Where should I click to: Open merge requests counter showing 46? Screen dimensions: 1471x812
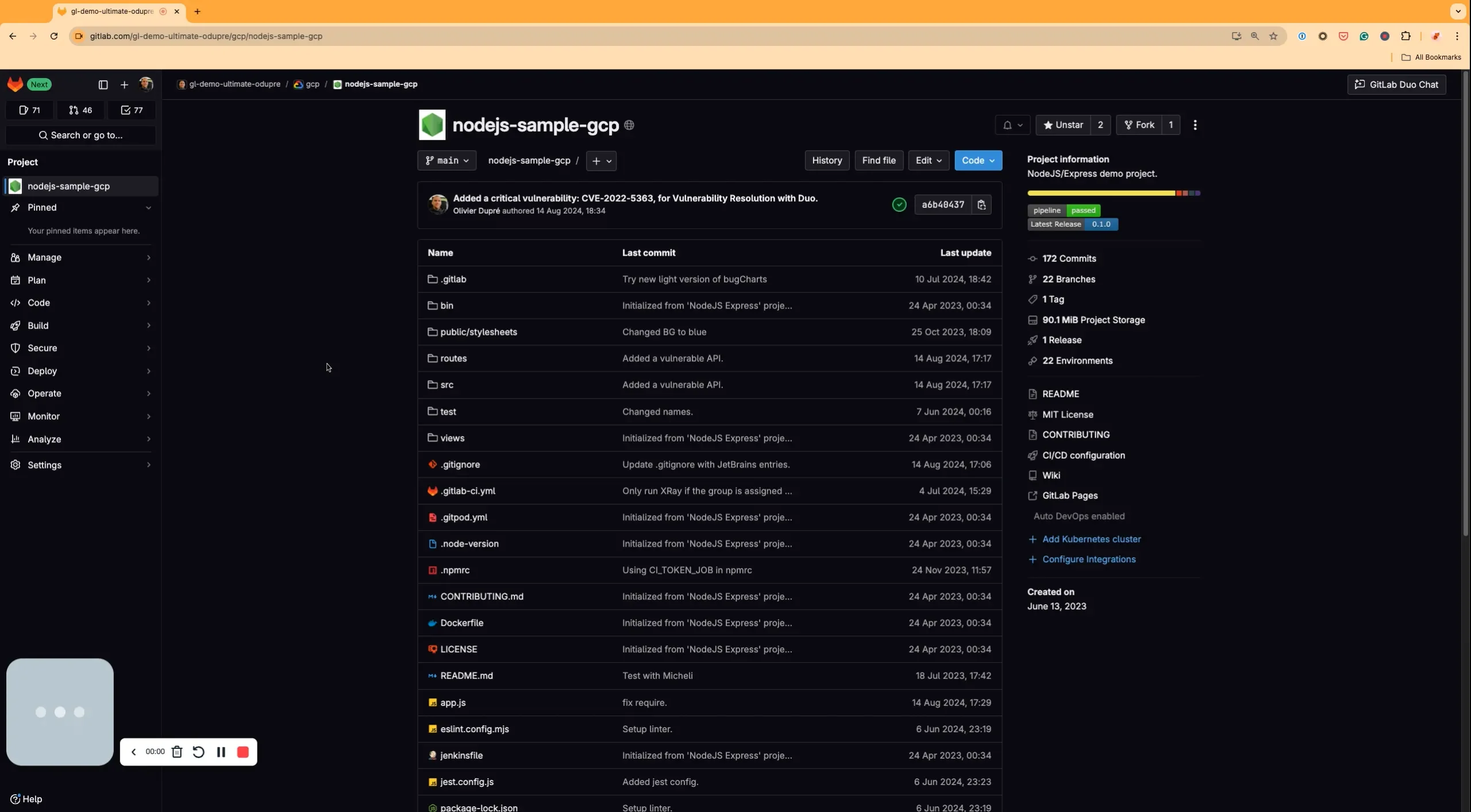pos(80,110)
